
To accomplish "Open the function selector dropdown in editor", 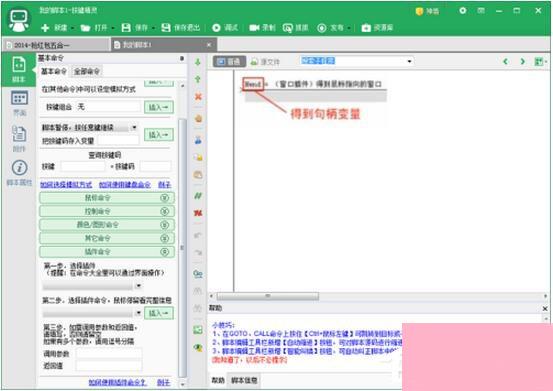I will 409,61.
